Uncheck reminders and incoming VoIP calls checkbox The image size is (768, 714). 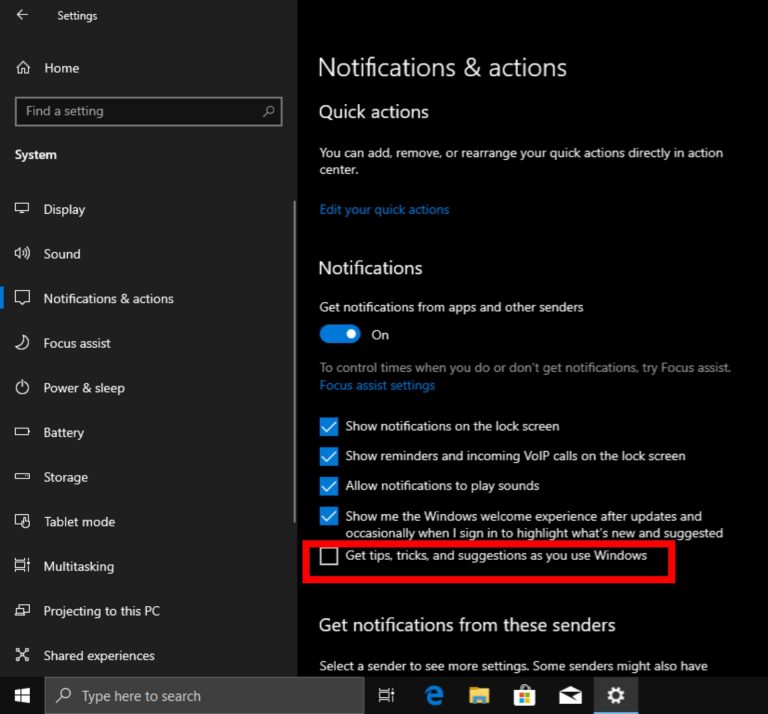[x=329, y=456]
